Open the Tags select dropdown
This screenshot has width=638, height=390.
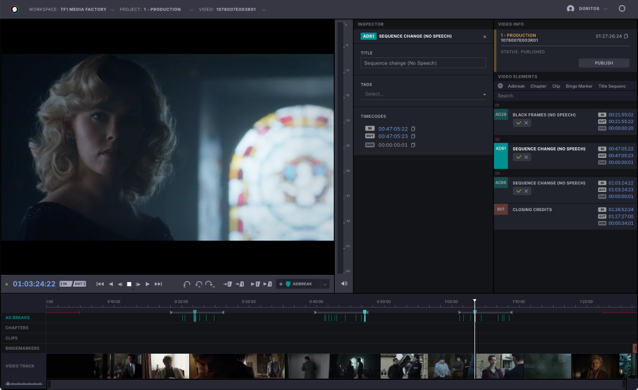(x=423, y=94)
